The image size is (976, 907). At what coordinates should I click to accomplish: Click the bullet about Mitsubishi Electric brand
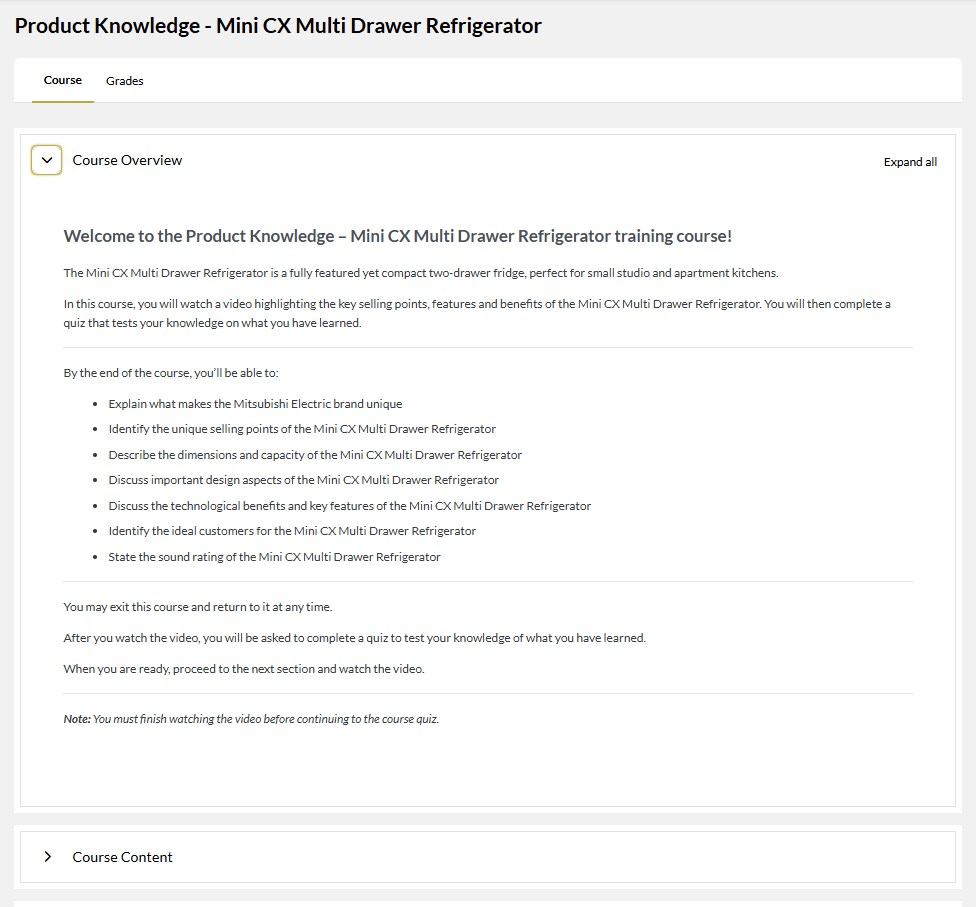point(255,404)
